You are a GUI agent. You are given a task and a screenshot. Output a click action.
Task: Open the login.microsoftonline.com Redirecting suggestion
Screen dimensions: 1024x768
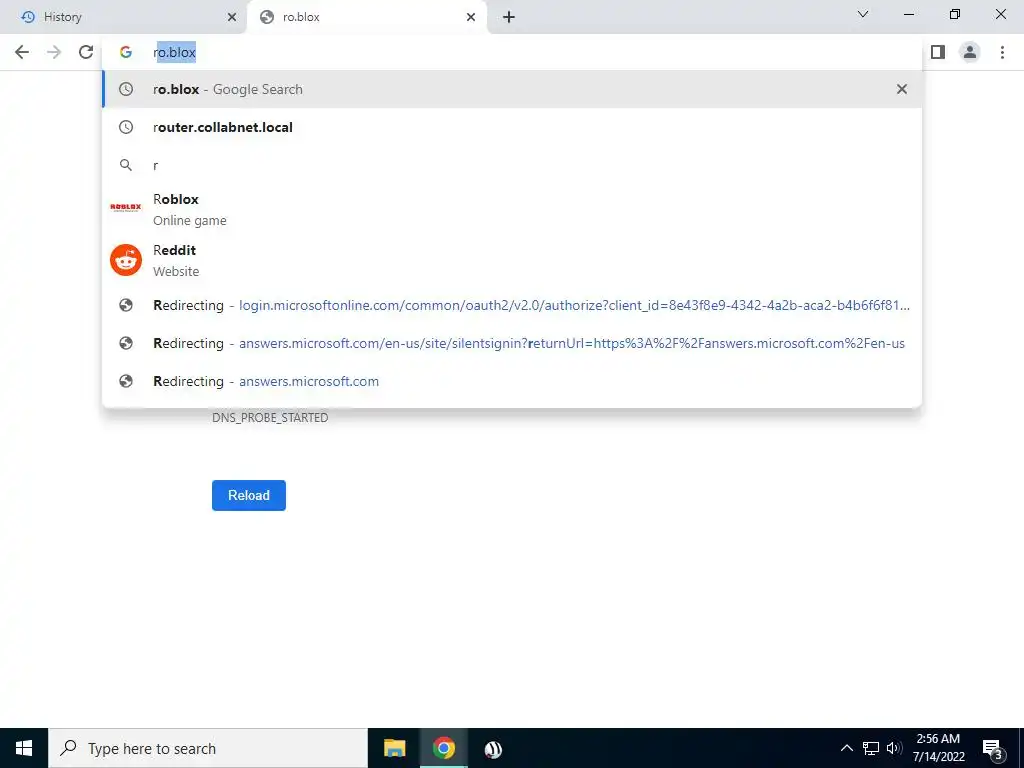[512, 305]
